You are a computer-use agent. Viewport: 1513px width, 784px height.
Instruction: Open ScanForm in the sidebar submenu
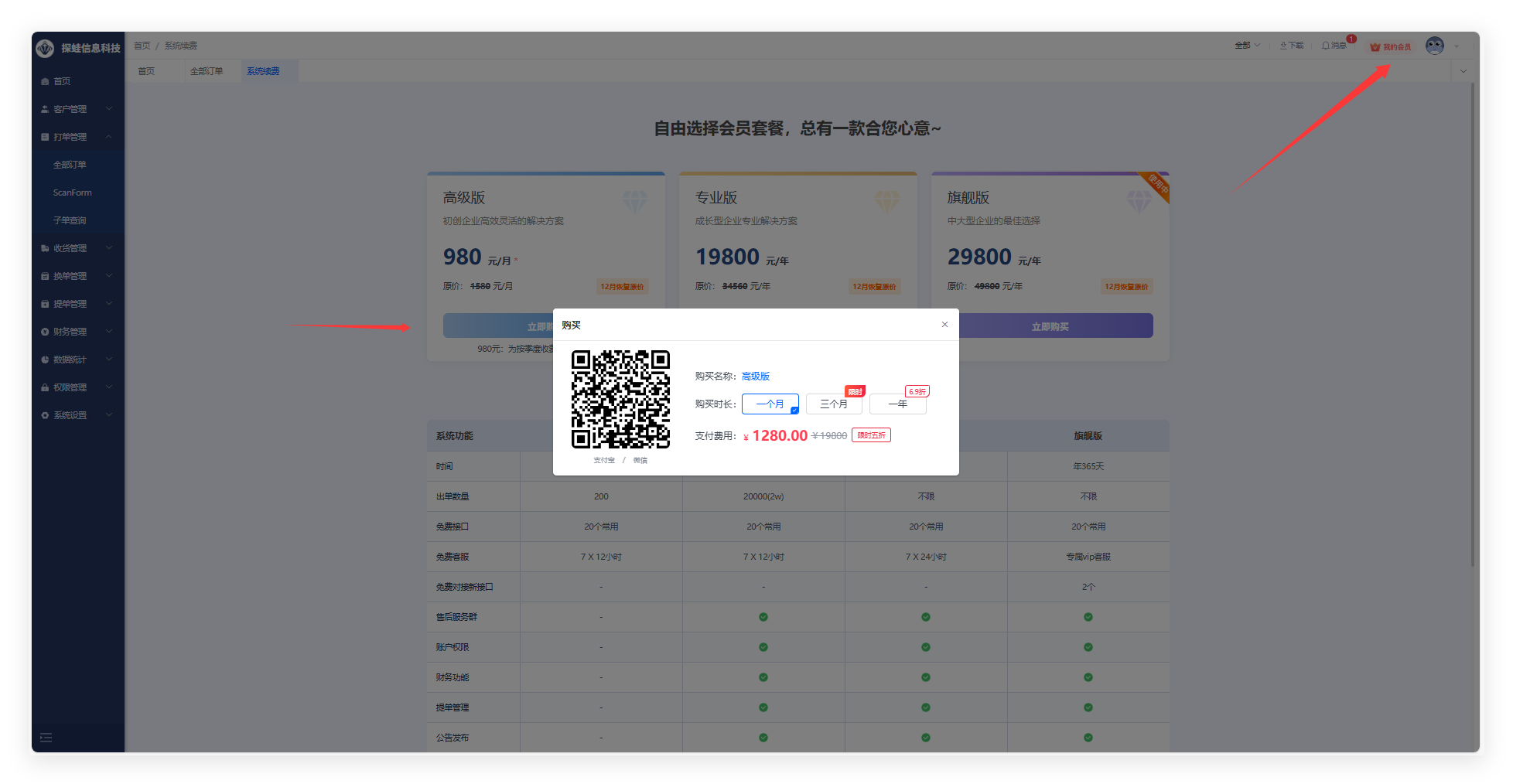[x=72, y=193]
